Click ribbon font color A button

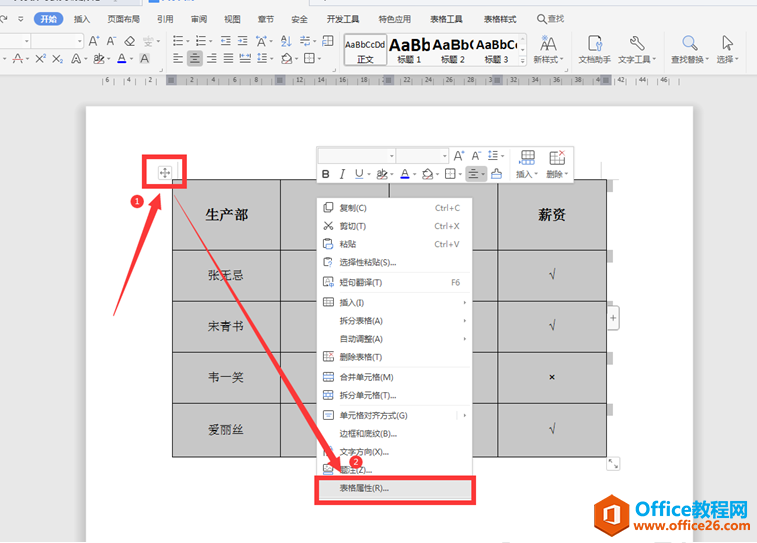122,59
